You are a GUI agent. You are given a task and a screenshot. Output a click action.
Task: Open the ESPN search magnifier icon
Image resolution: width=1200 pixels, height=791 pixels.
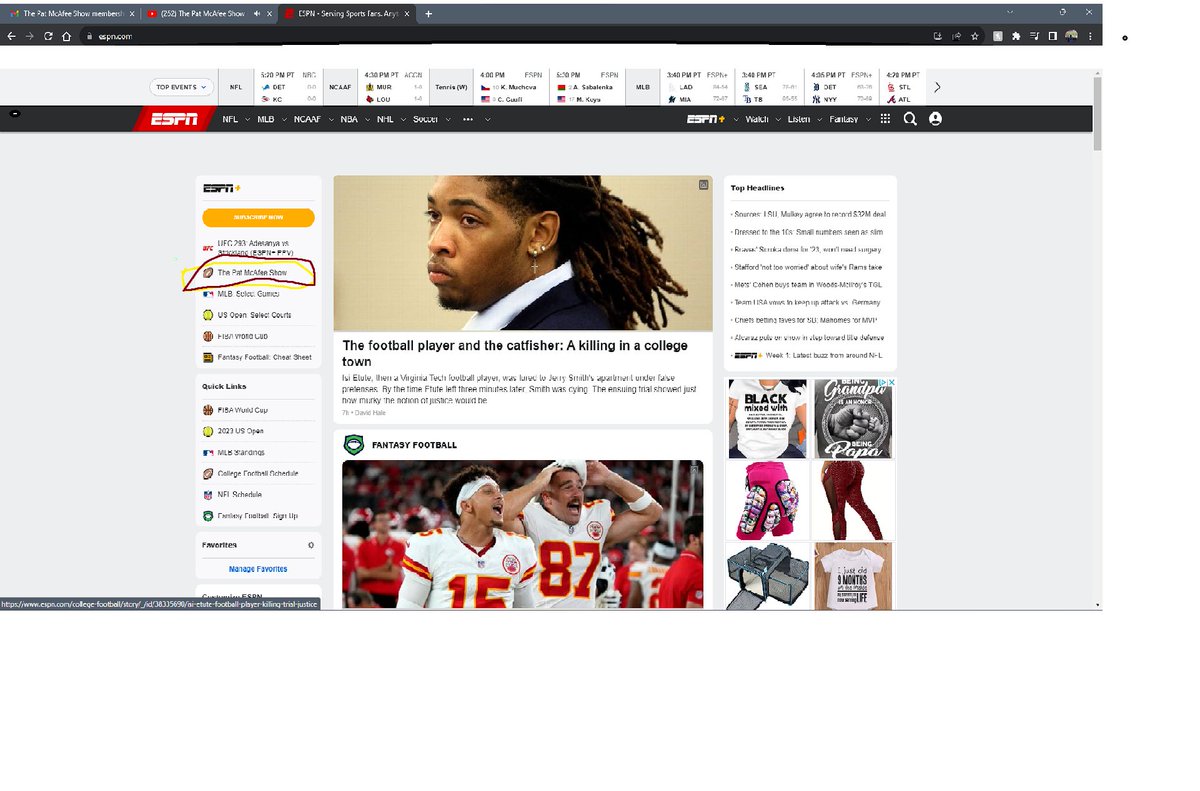[910, 119]
